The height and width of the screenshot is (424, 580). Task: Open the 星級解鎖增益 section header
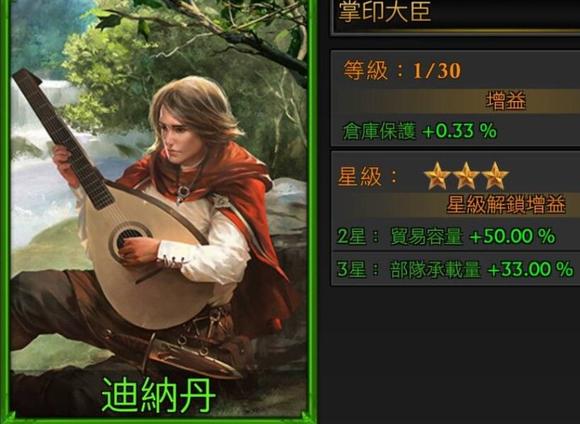(456, 204)
